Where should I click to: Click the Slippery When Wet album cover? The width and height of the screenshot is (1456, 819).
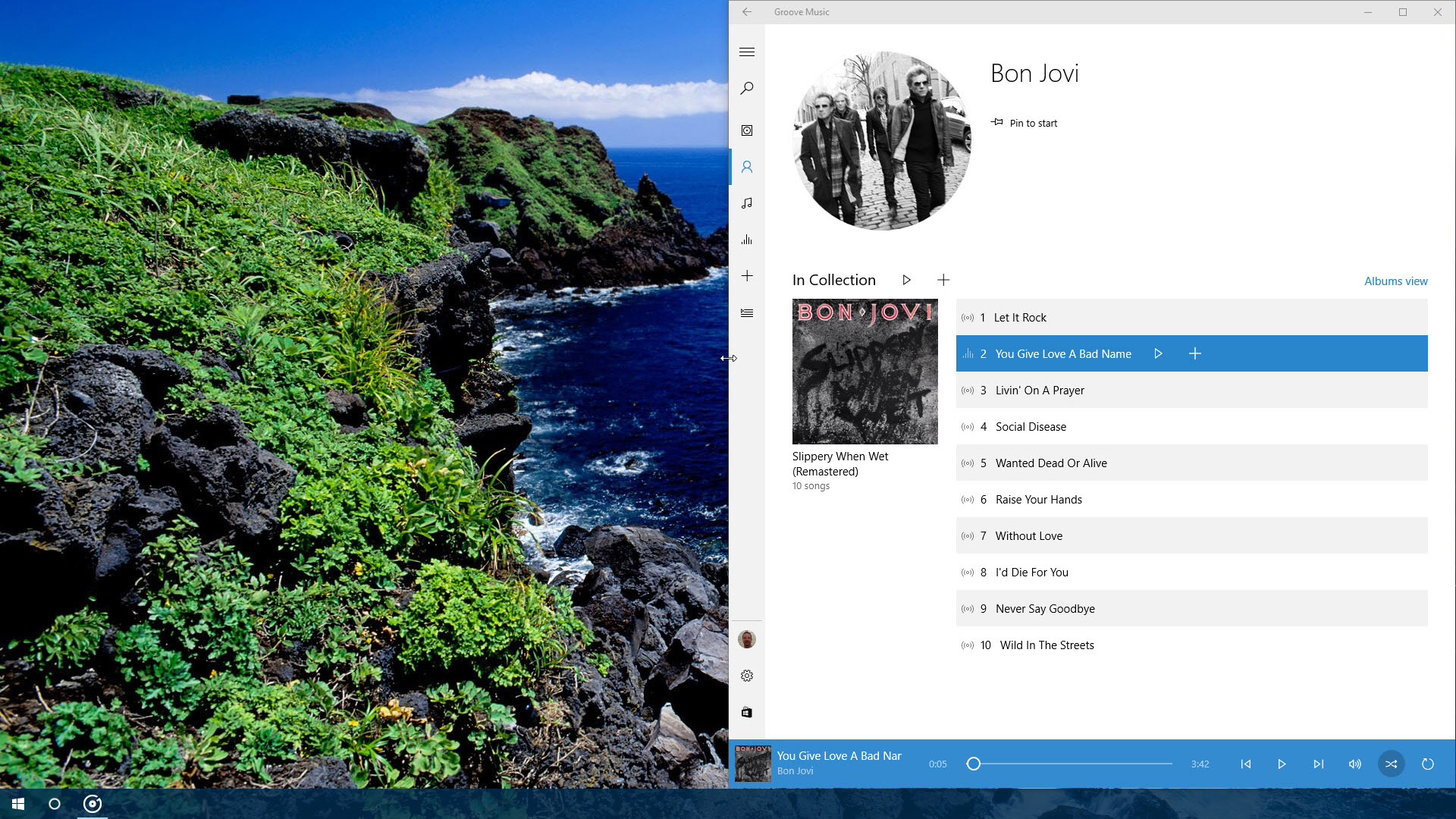click(864, 372)
